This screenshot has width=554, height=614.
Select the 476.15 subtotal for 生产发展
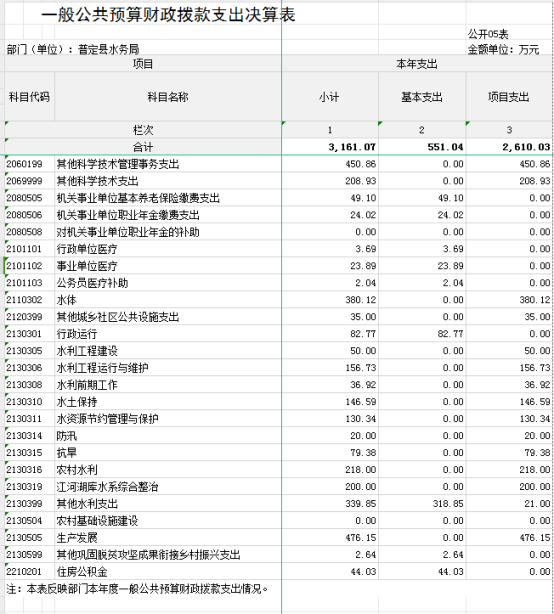pos(330,538)
